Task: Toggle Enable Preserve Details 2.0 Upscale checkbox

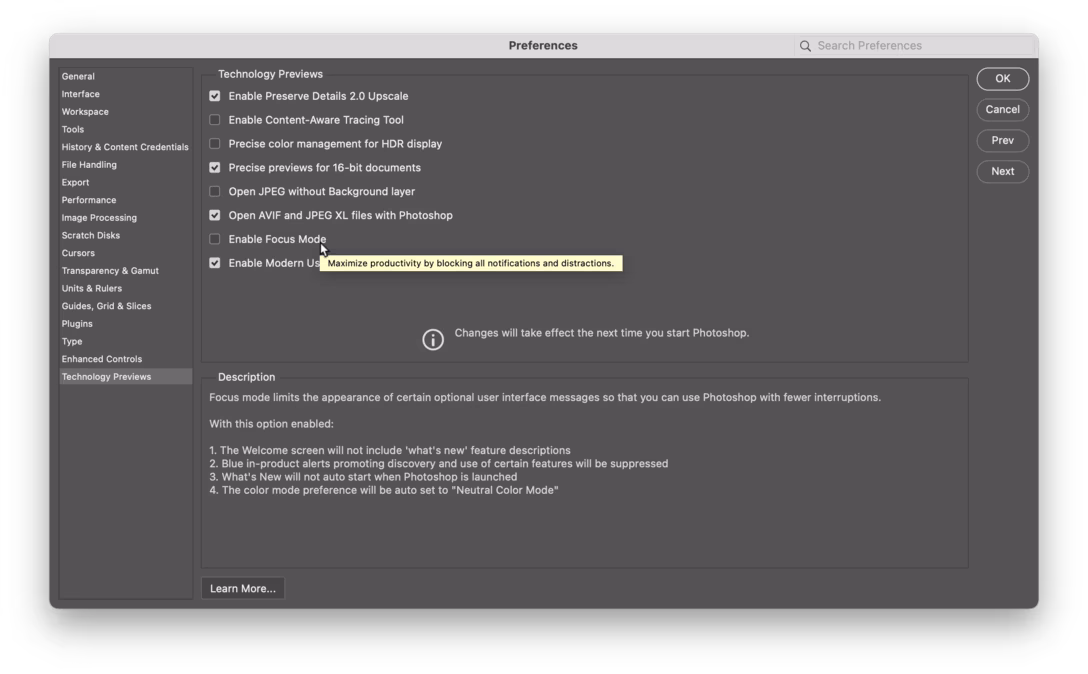Action: 215,96
